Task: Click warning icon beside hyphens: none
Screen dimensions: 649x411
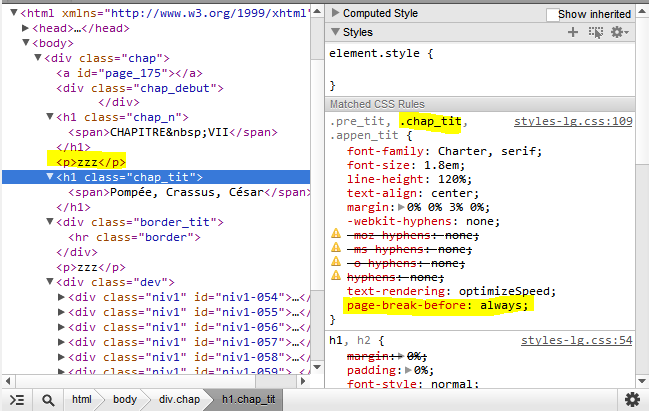Action: (336, 276)
